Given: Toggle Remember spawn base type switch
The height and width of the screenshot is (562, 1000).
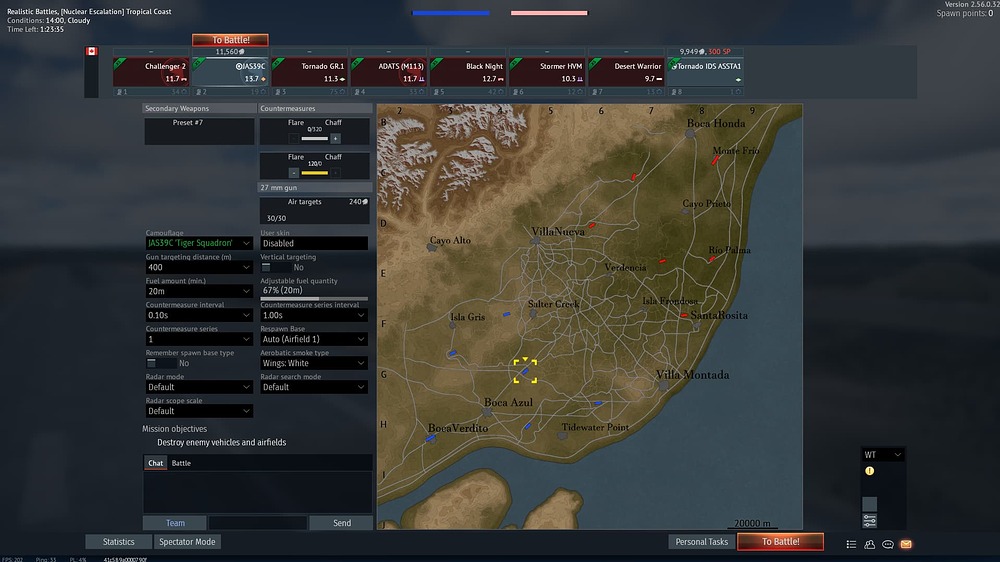Looking at the screenshot, I should (159, 363).
